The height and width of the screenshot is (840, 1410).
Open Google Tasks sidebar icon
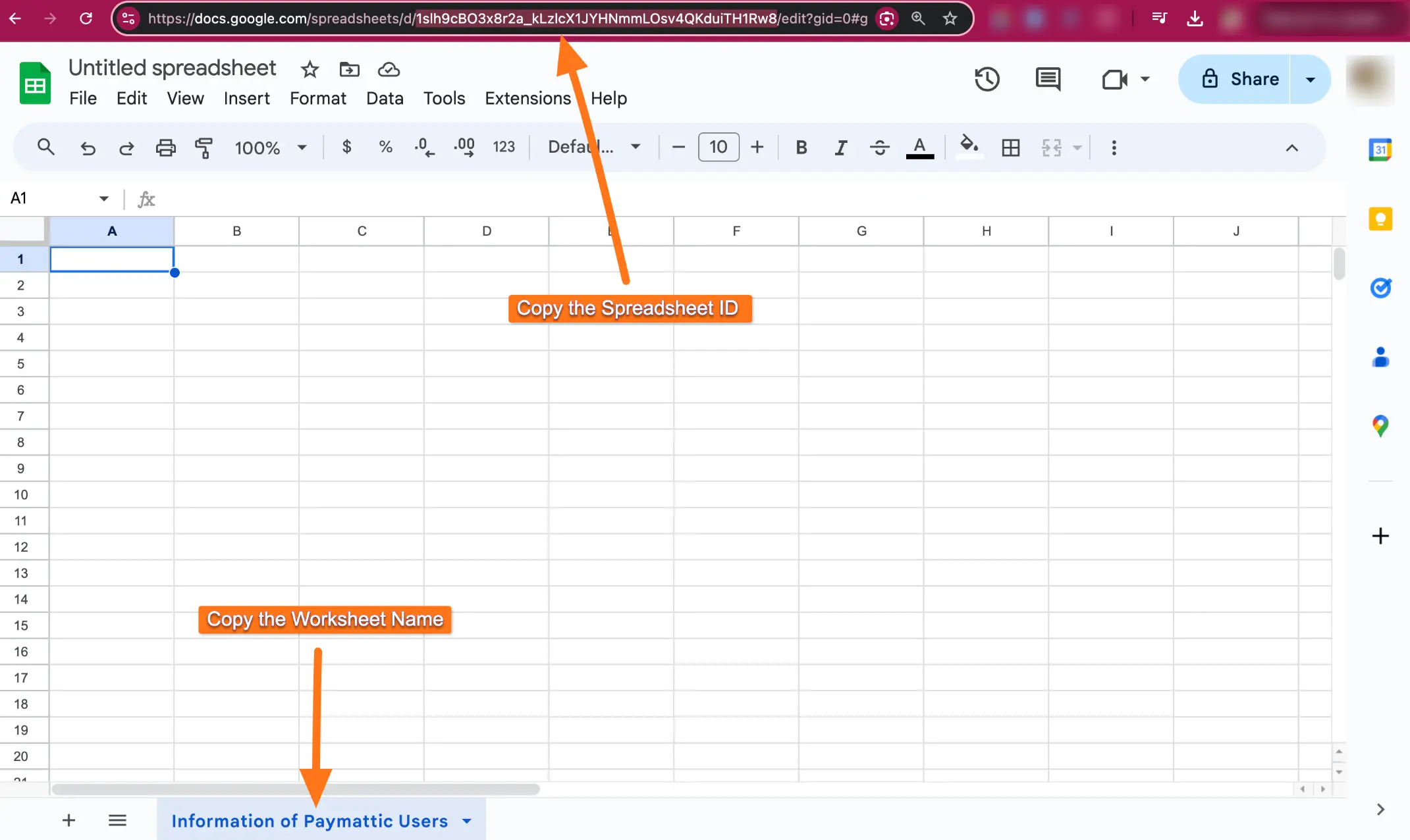[1380, 288]
